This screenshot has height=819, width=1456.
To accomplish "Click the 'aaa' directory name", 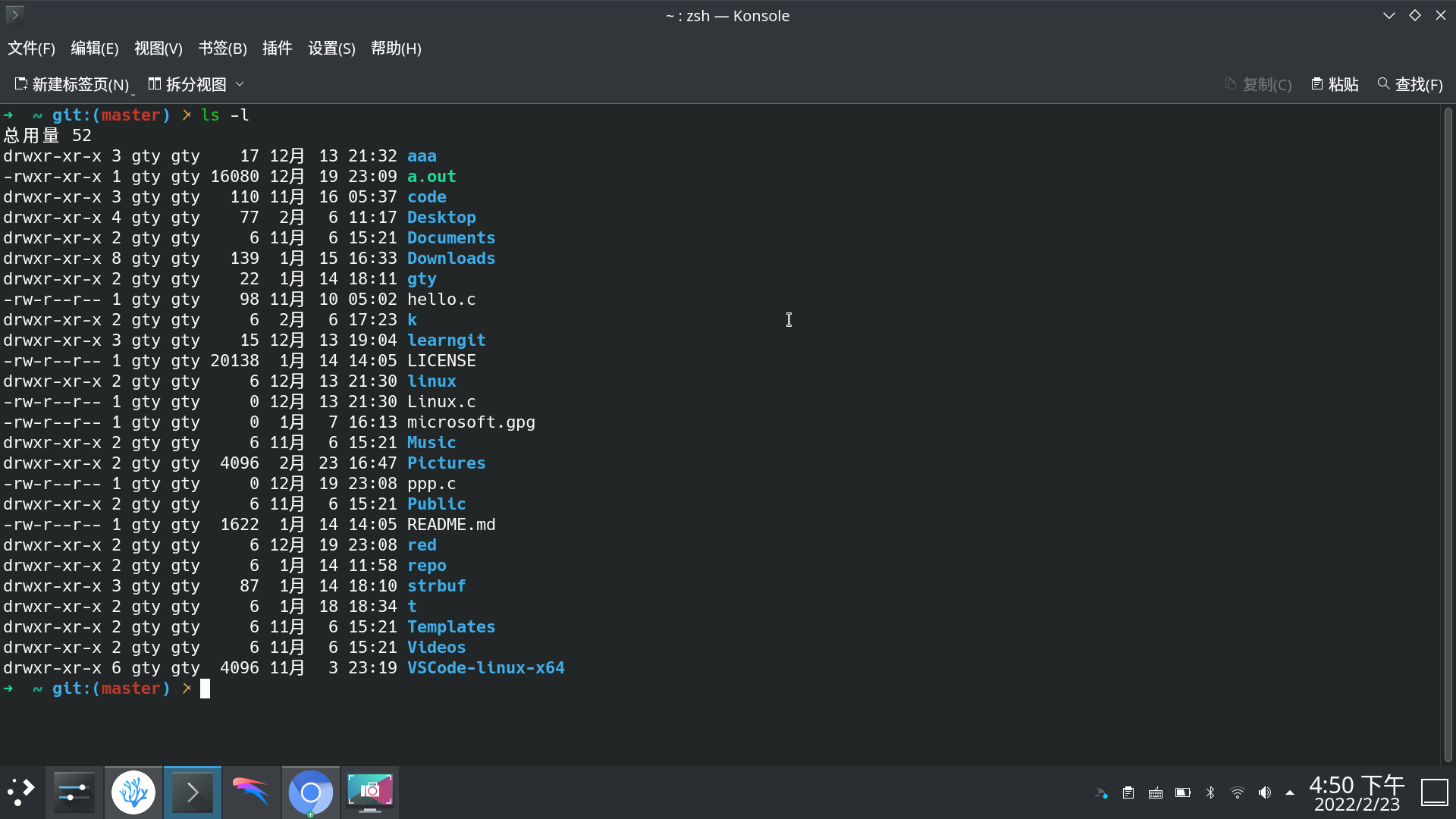I will click(422, 156).
